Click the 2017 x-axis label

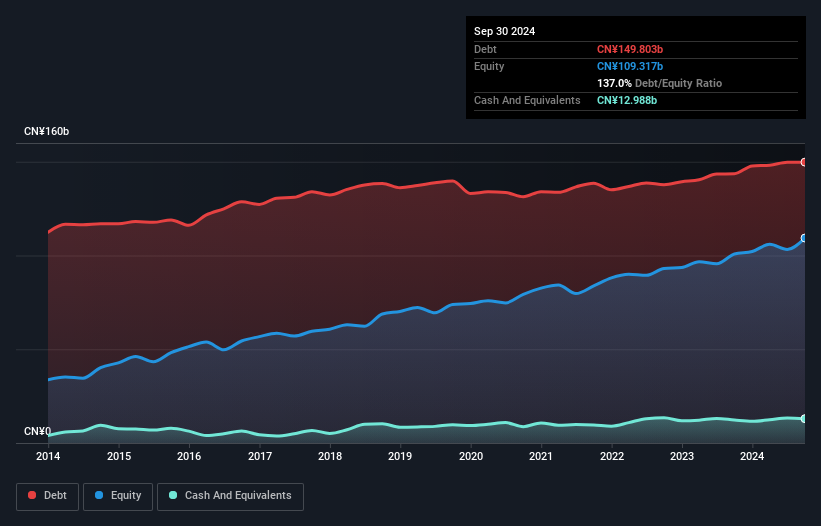tap(260, 456)
